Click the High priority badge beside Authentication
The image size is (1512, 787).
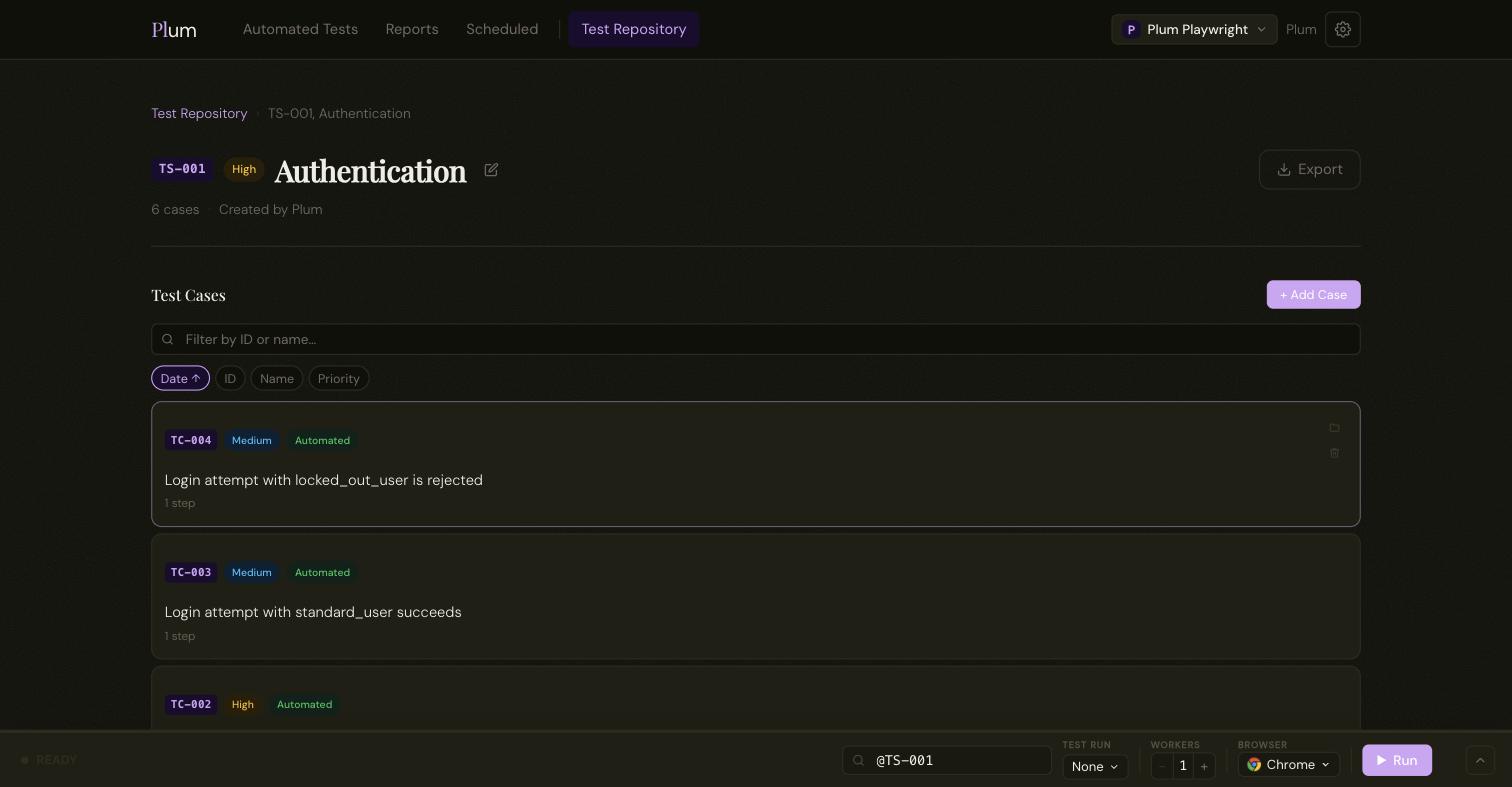point(244,169)
